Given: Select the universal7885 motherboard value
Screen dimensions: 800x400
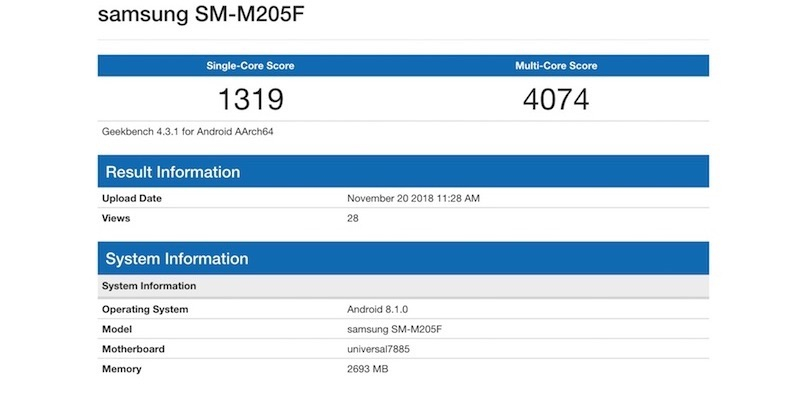Looking at the screenshot, I should [x=379, y=349].
